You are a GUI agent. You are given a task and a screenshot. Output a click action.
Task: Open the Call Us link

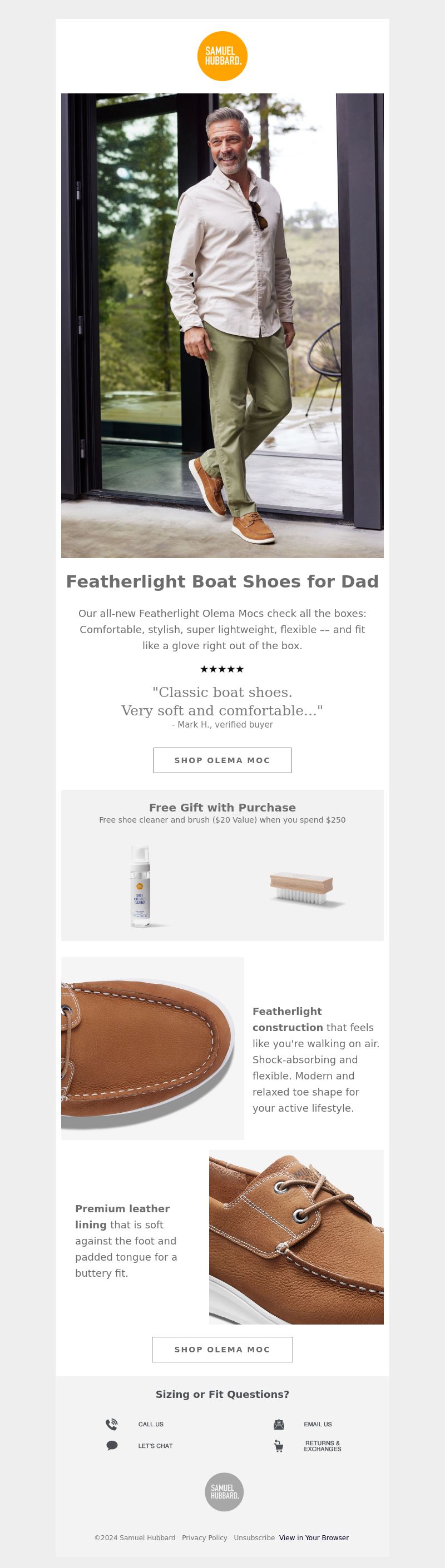[151, 1425]
